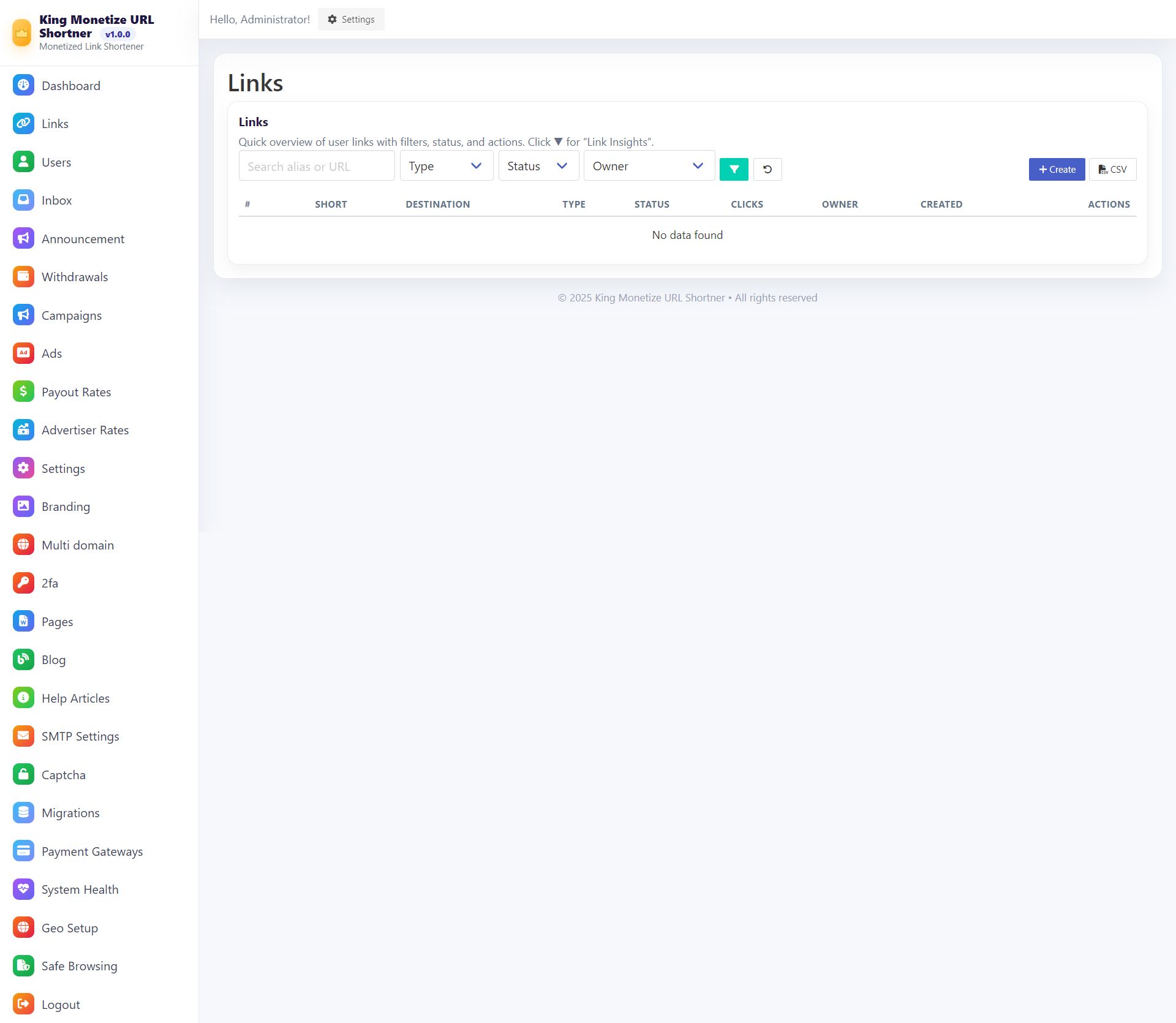This screenshot has height=1023, width=1176.
Task: Click the Announcement megaphone icon
Action: pyautogui.click(x=23, y=238)
